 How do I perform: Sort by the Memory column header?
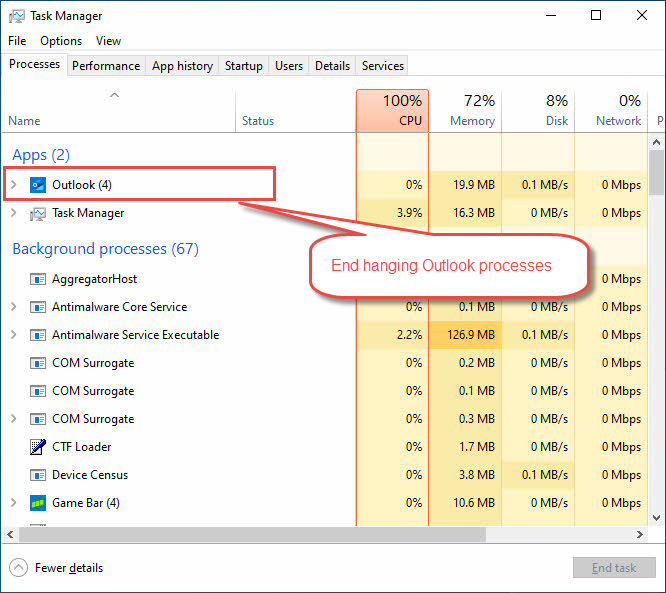point(465,111)
